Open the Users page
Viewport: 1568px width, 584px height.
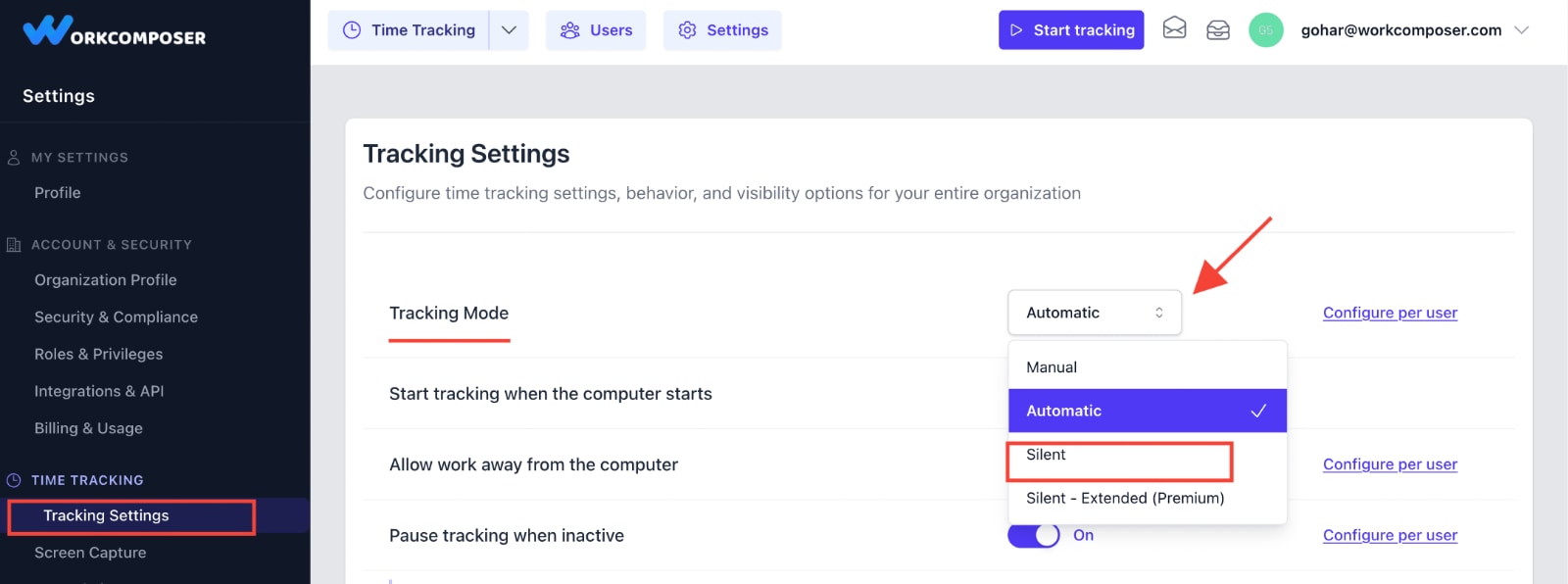pyautogui.click(x=596, y=30)
